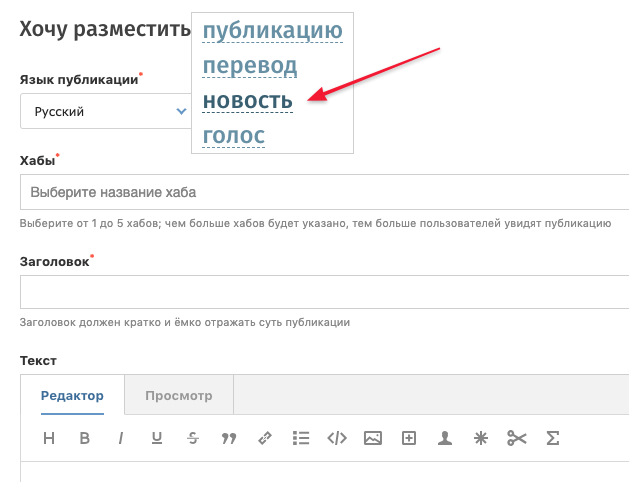This screenshot has width=629, height=482.
Task: Insert a blockquote with the quote icon
Action: tap(229, 438)
